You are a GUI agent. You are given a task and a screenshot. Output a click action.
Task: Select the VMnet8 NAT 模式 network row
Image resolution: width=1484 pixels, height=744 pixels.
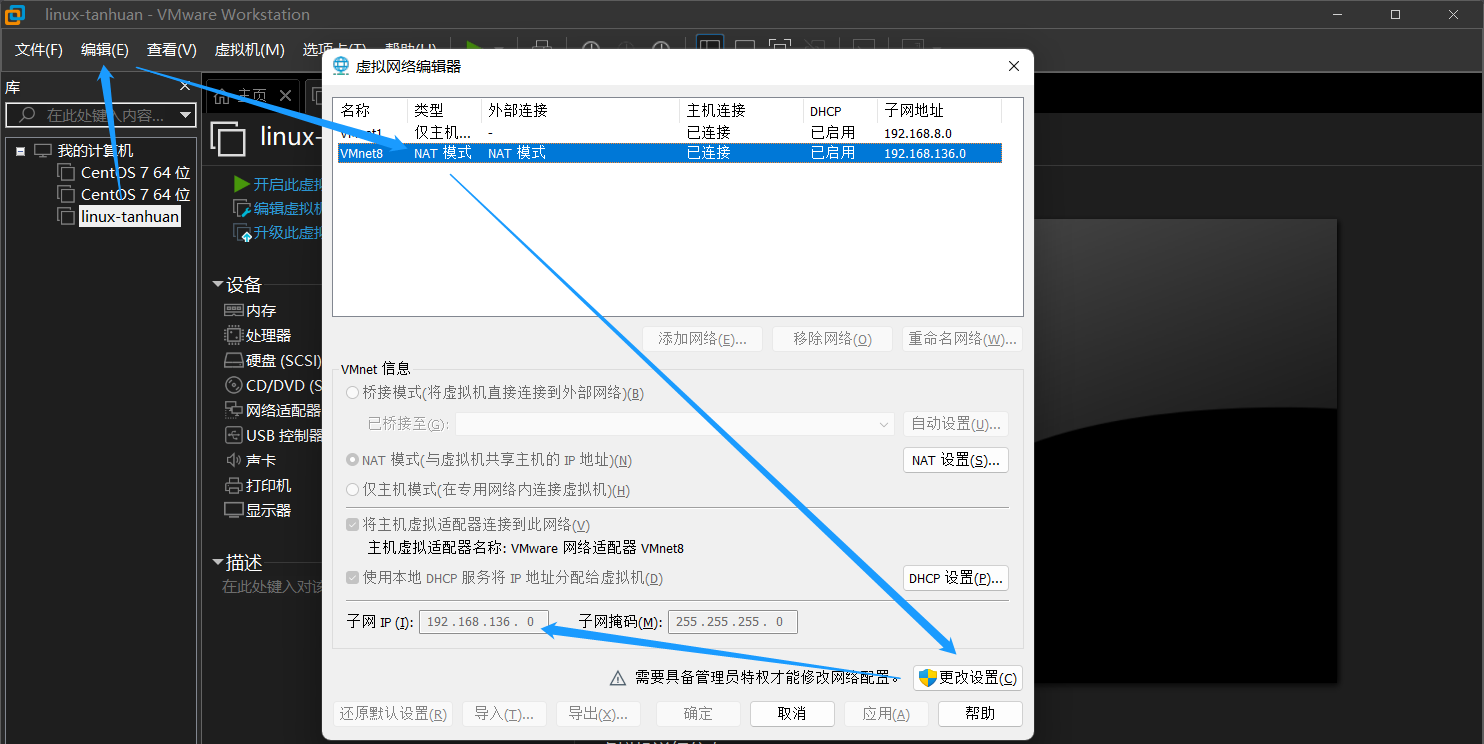coord(670,153)
